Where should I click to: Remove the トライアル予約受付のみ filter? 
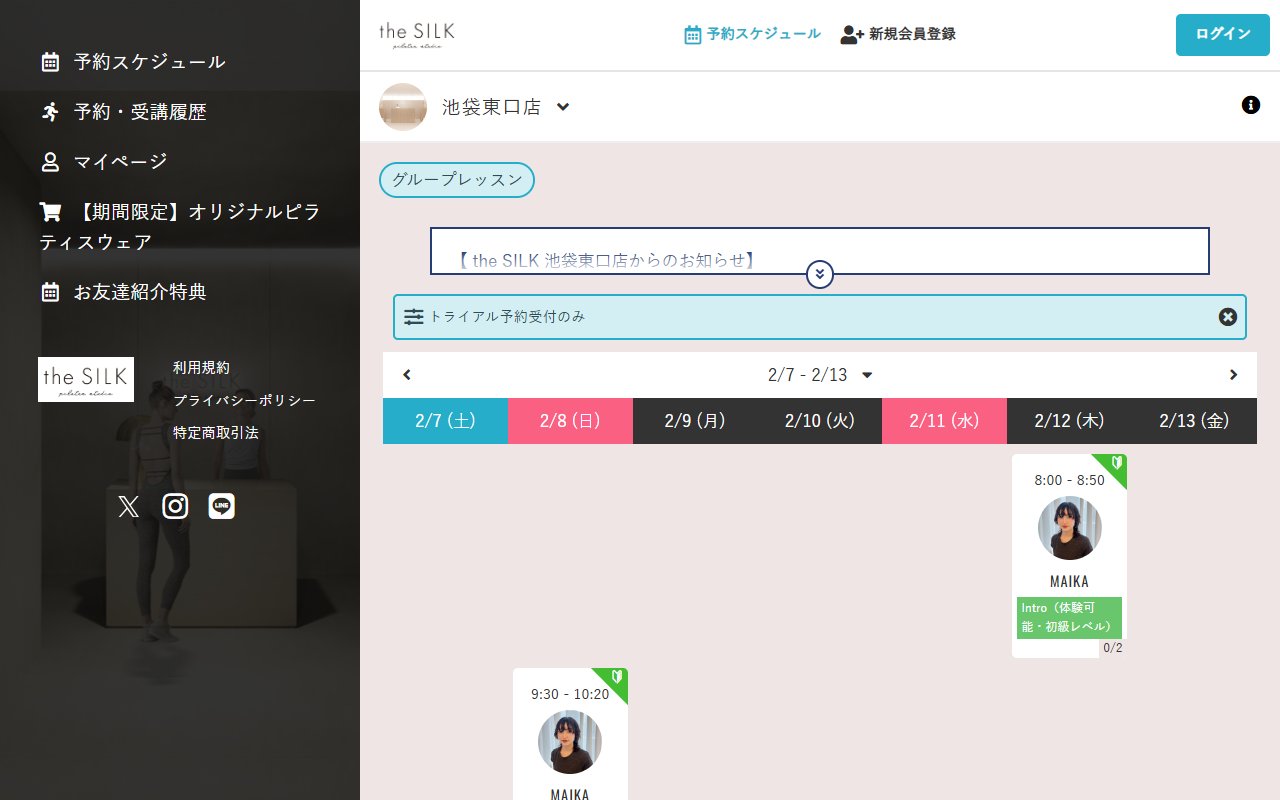[1228, 317]
